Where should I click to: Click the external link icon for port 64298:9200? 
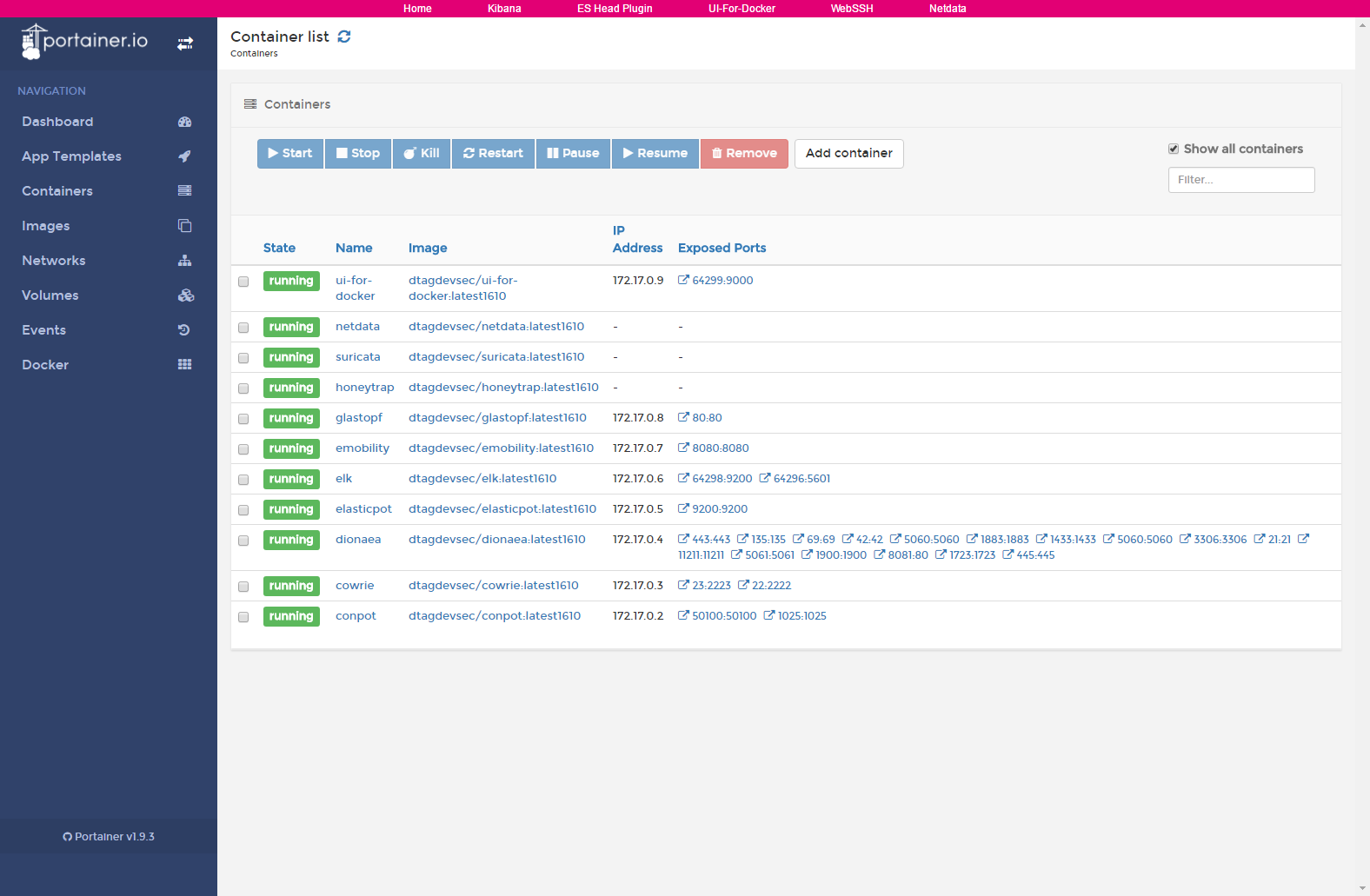pos(683,478)
